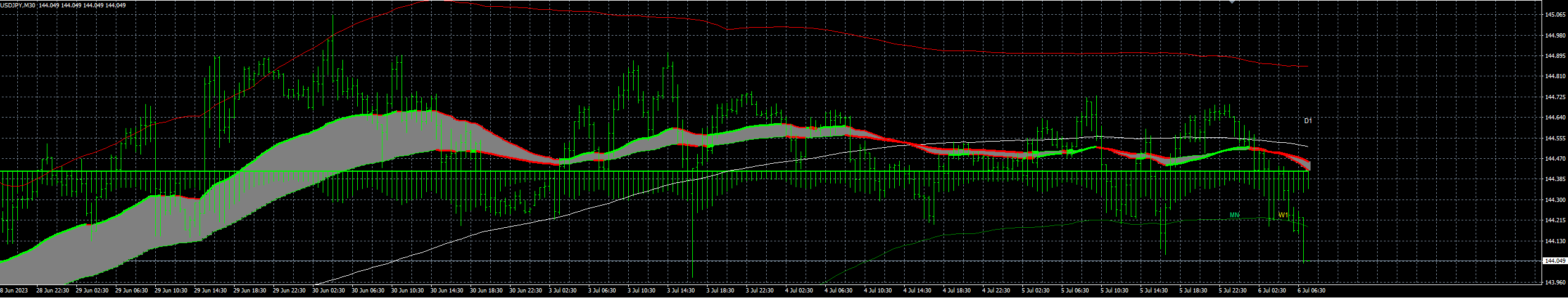Click time axis label 3 Jul 10:30
This screenshot has width=1568, height=298.
click(x=642, y=290)
